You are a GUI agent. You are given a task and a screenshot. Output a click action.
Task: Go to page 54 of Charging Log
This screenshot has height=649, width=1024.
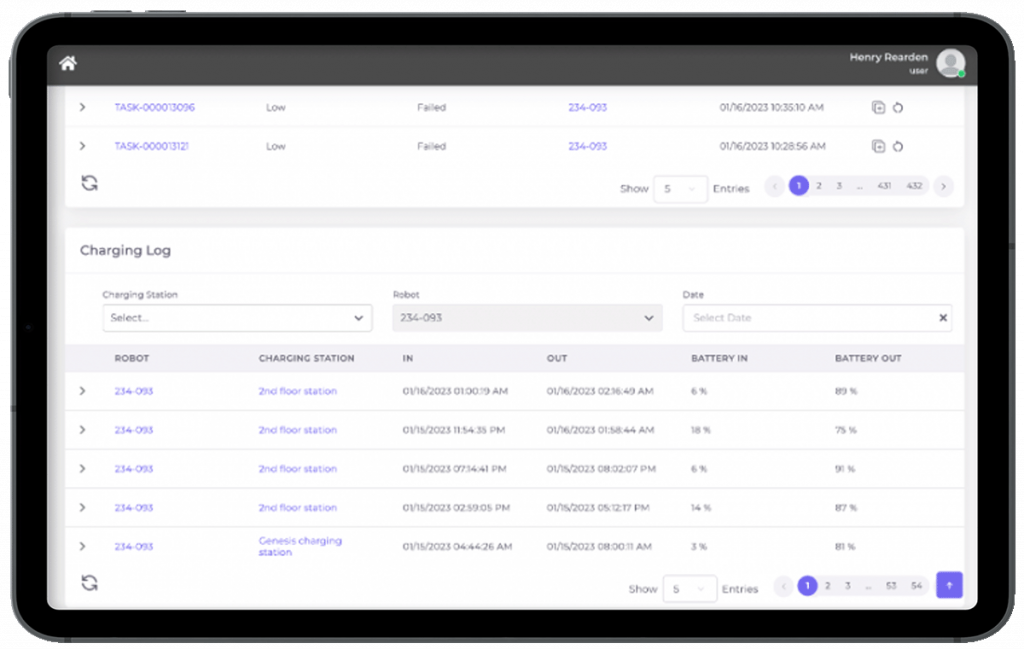pos(916,587)
